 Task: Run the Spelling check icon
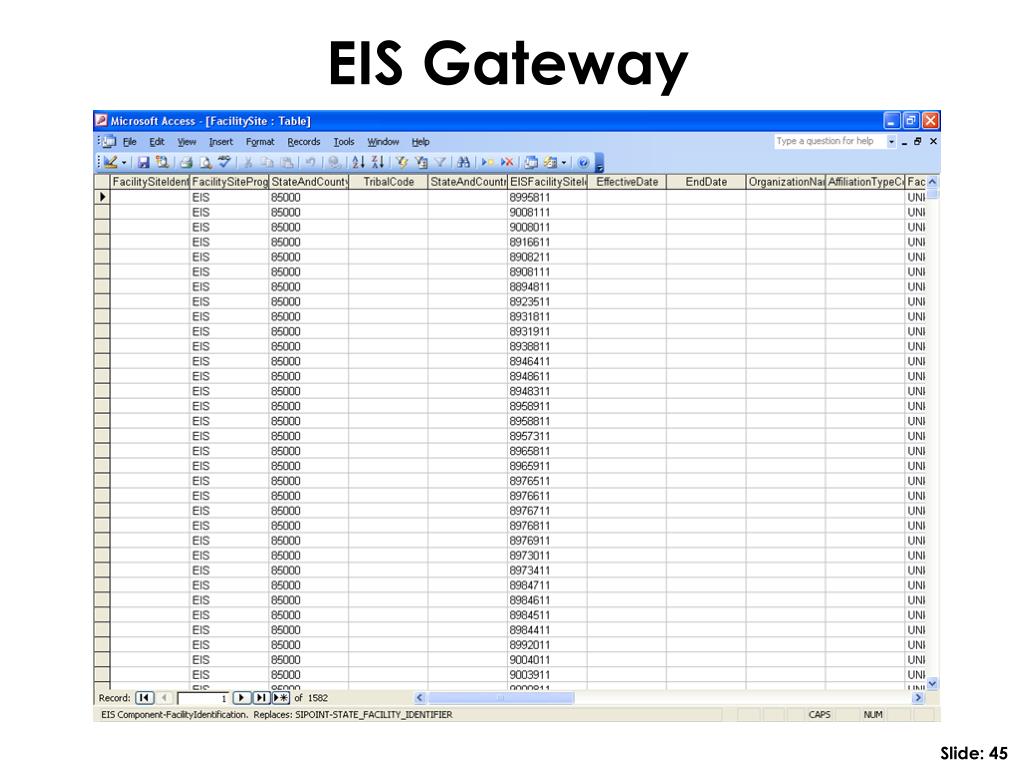click(224, 162)
